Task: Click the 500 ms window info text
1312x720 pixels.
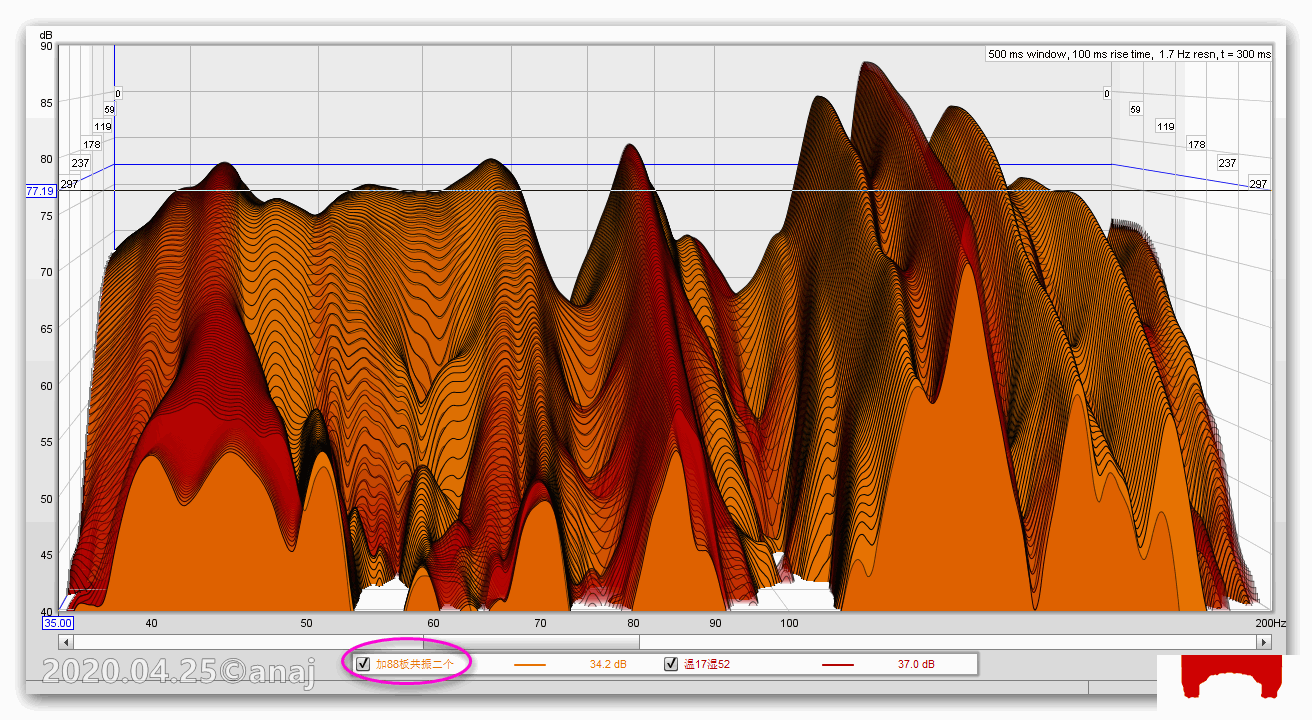Action: coord(1130,54)
